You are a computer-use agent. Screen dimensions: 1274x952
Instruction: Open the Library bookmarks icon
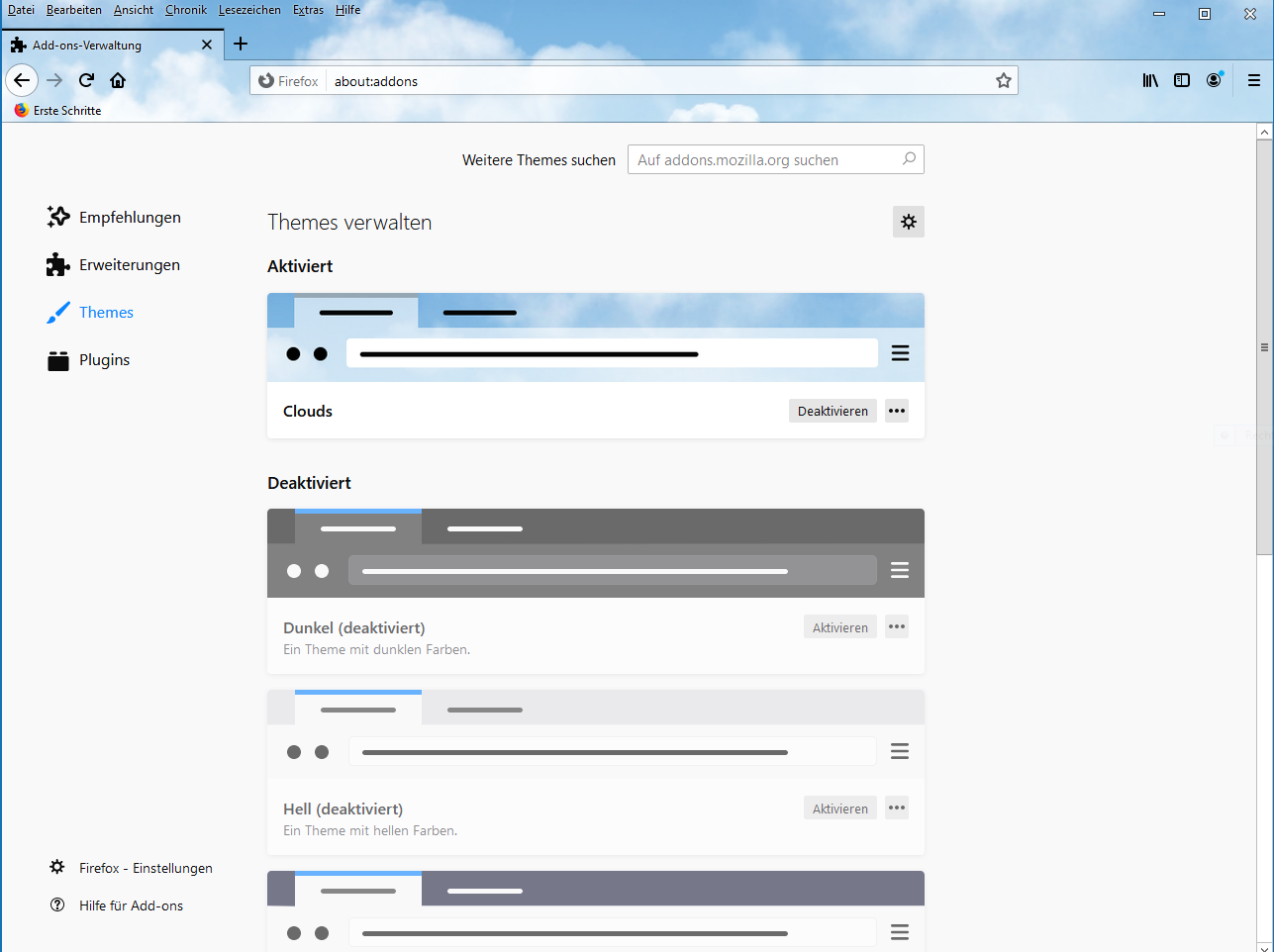(1149, 81)
